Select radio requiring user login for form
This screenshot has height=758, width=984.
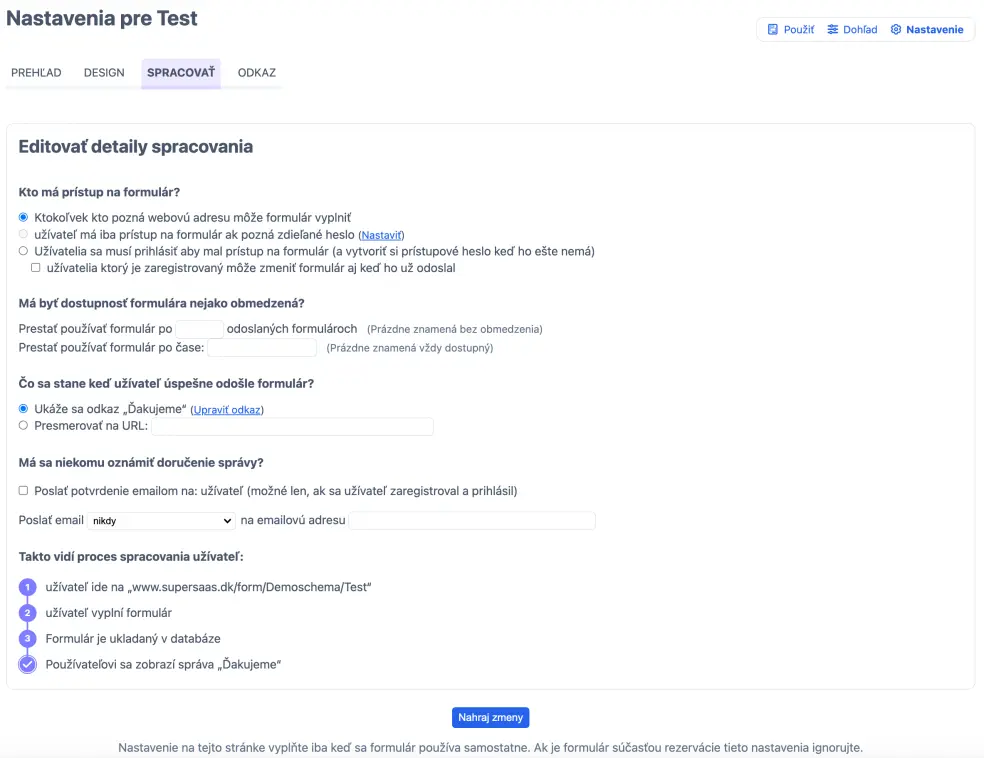coord(24,251)
